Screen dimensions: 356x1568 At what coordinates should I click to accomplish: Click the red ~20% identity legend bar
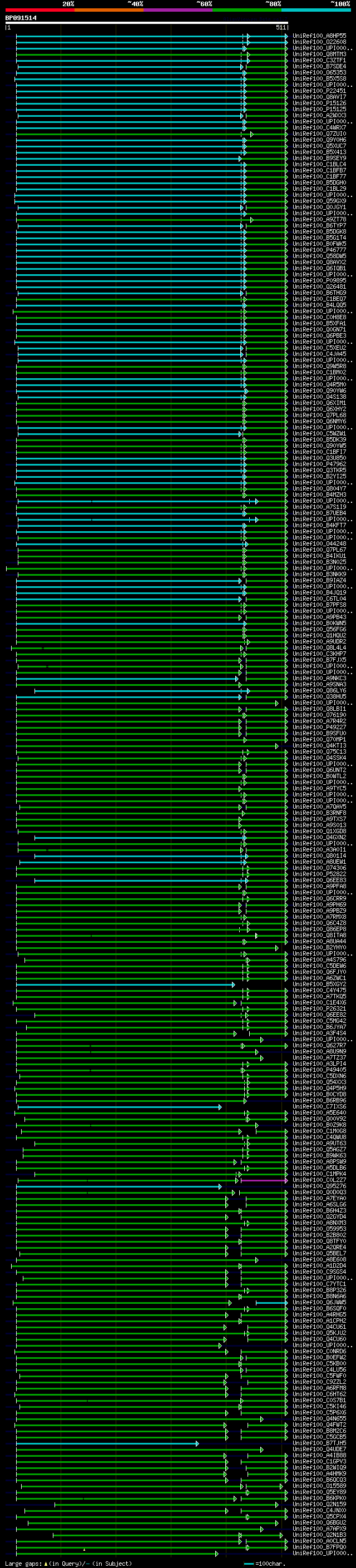40,10
